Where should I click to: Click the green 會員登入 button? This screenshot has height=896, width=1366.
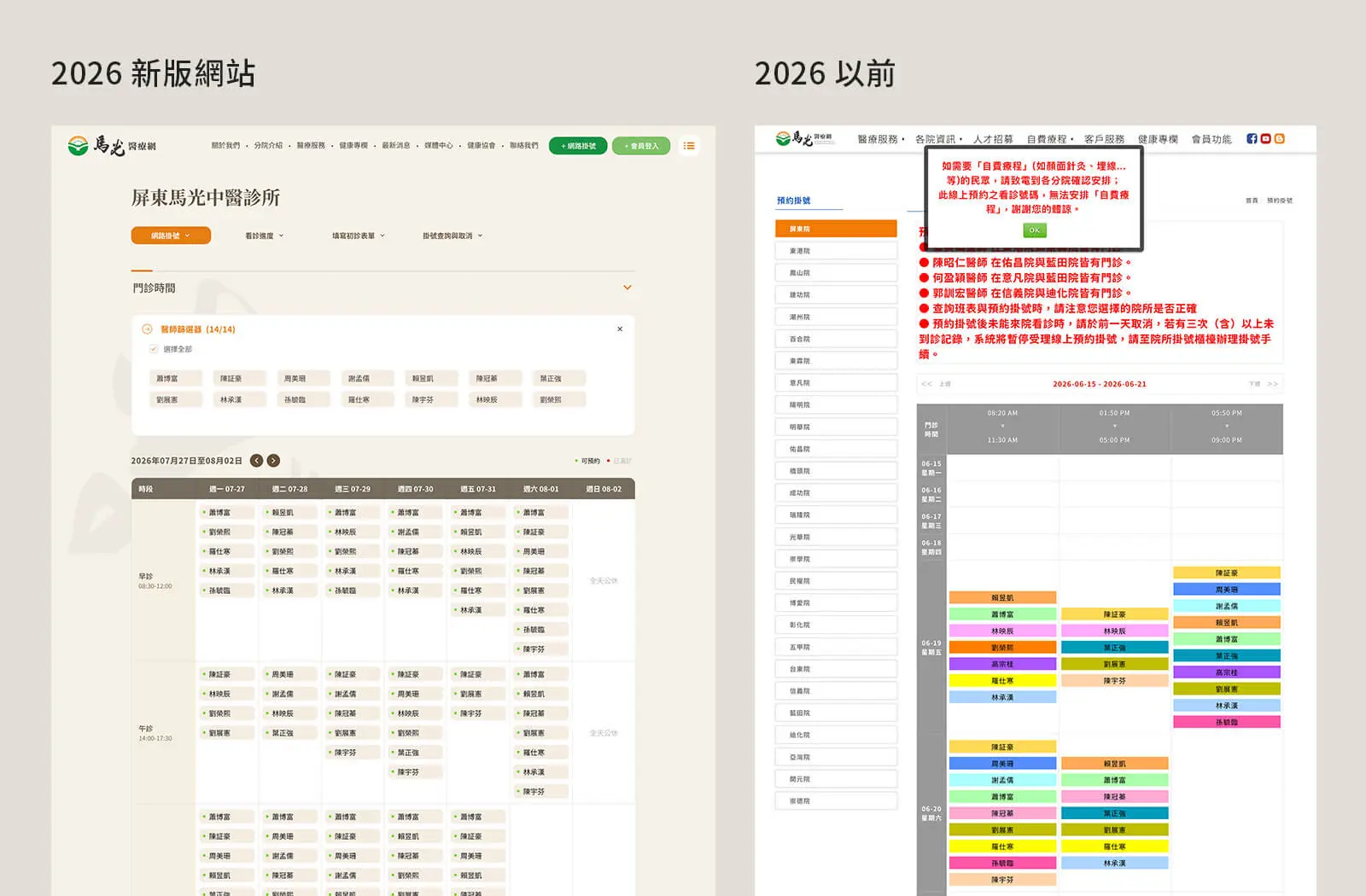641,146
